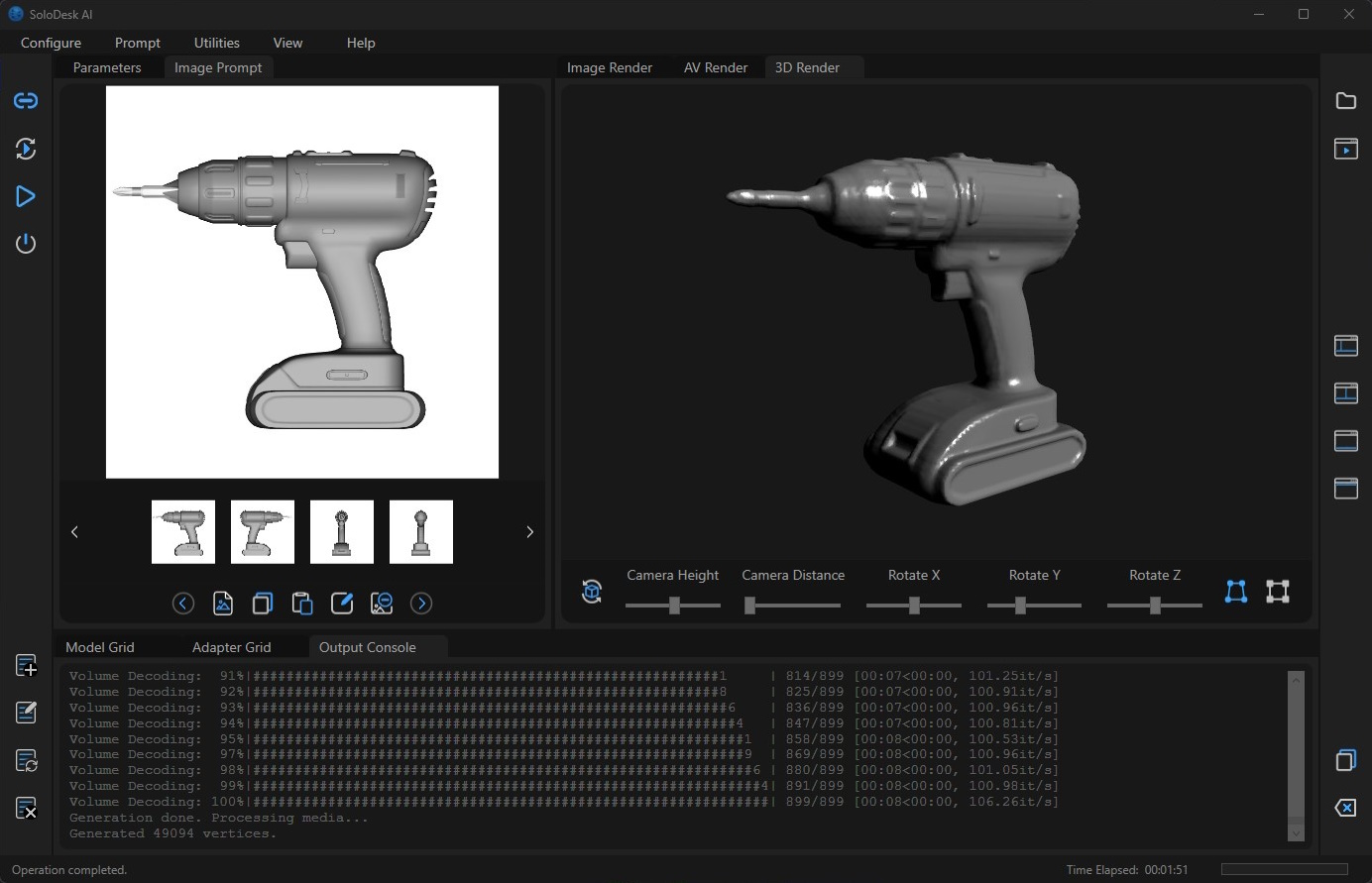Click the link icon in left sidebar
Screen dimensions: 1372x883
click(26, 101)
